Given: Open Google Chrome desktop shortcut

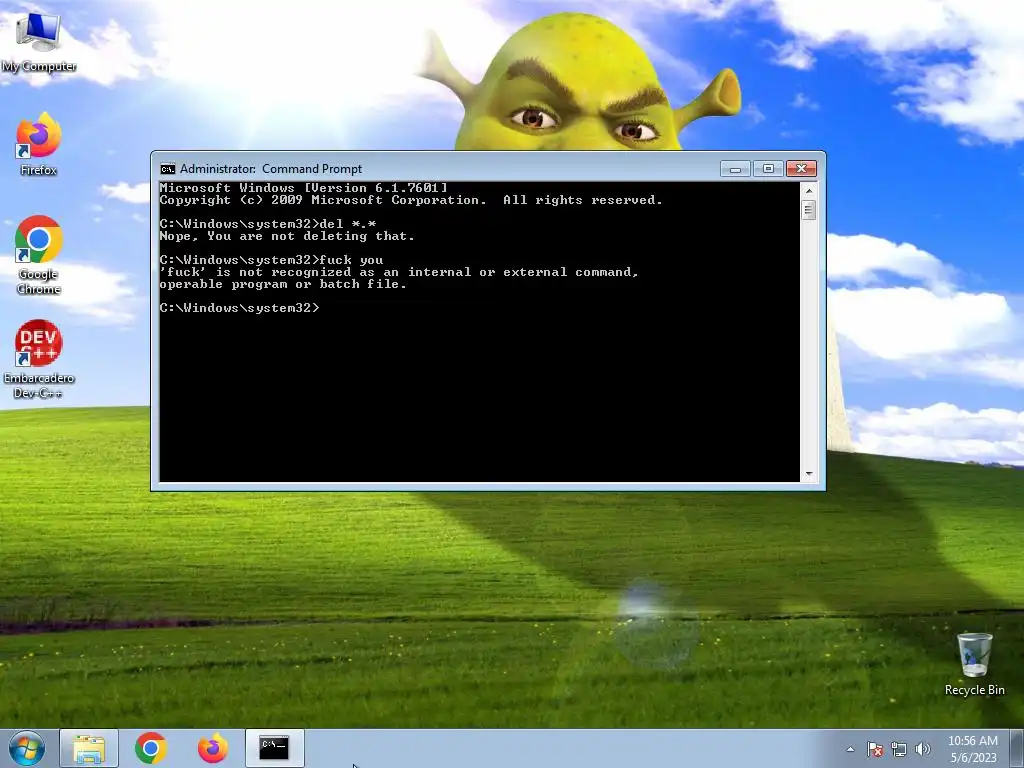Looking at the screenshot, I should click(39, 255).
